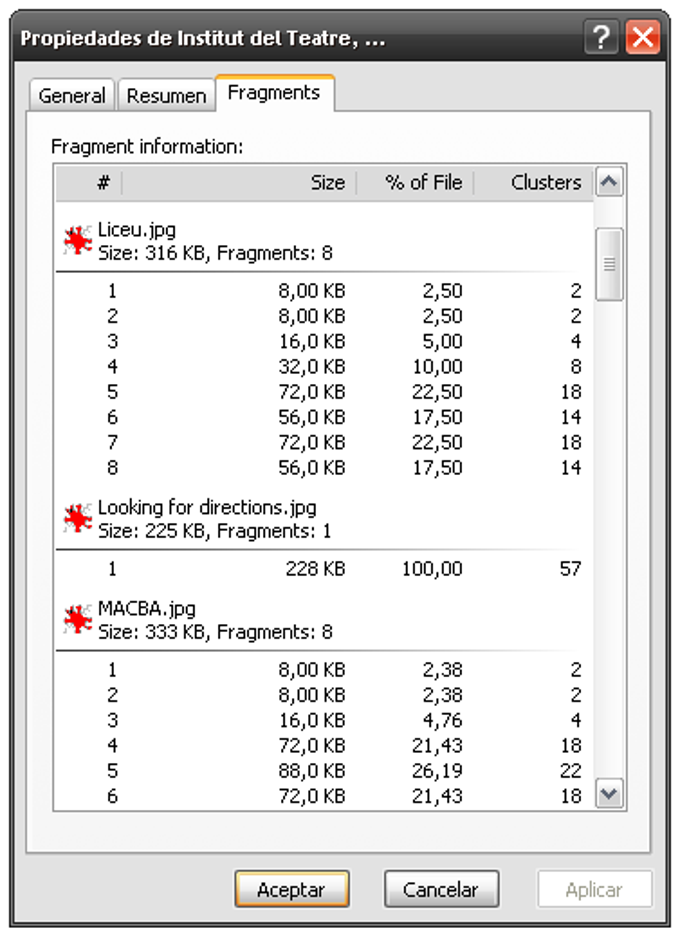Select the Looking for directions.jpg name

pyautogui.click(x=207, y=508)
